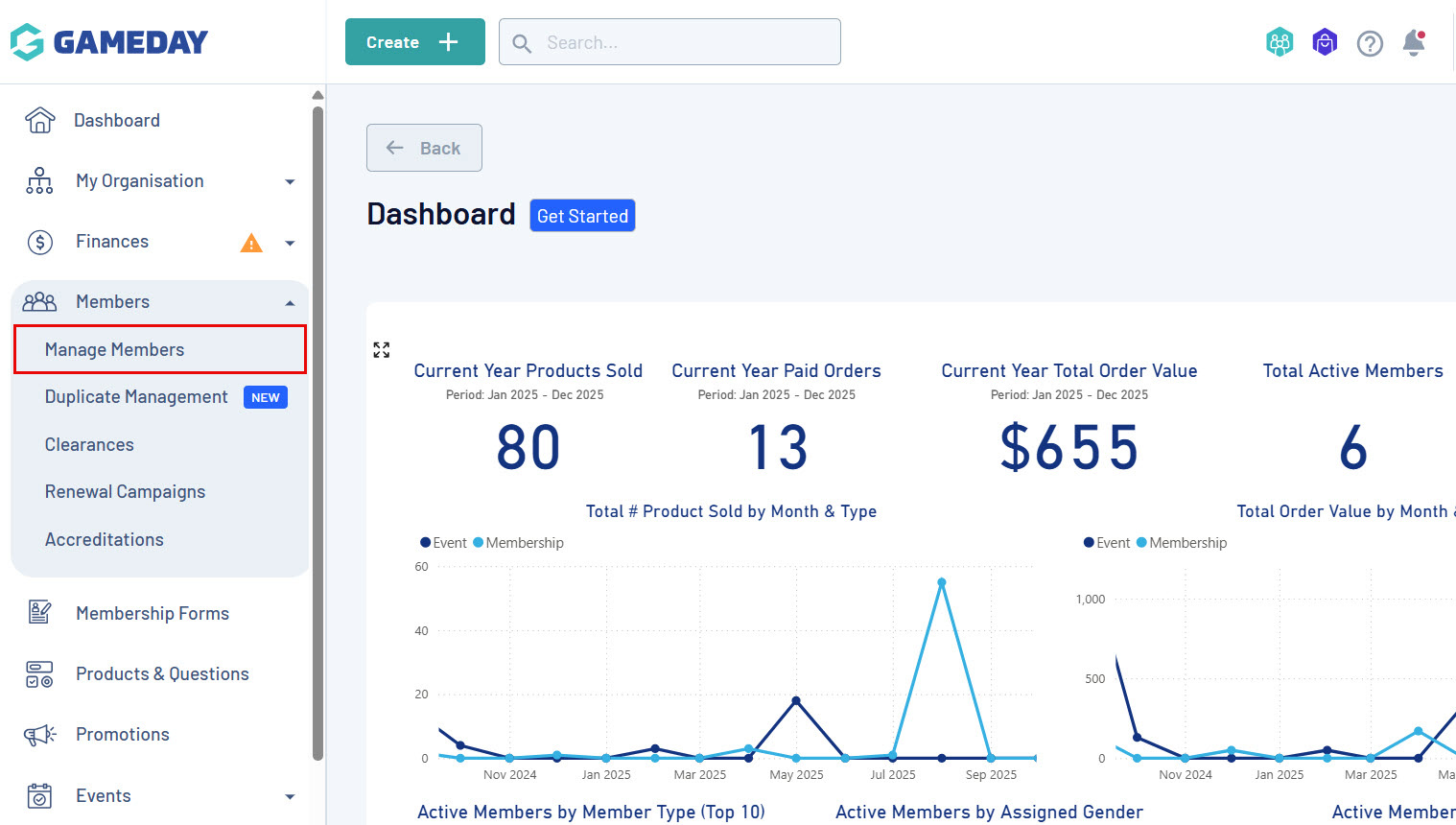Click the "Current Year Paid Orders" label
This screenshot has width=1456, height=825.
(x=776, y=371)
